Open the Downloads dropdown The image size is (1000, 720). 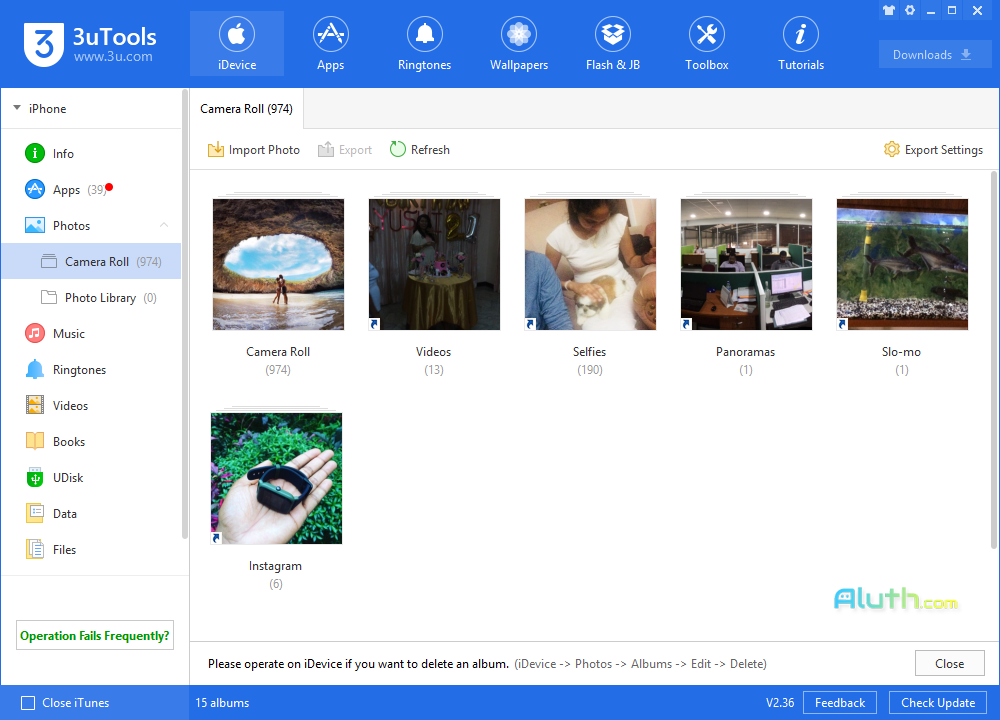[934, 54]
